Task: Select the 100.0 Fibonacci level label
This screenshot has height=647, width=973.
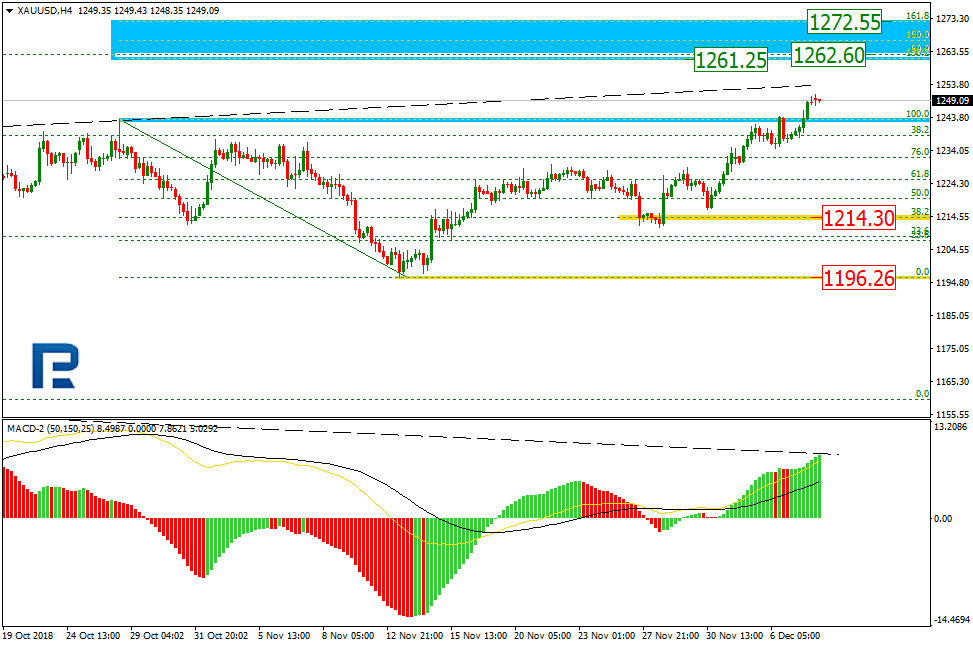Action: coord(918,114)
